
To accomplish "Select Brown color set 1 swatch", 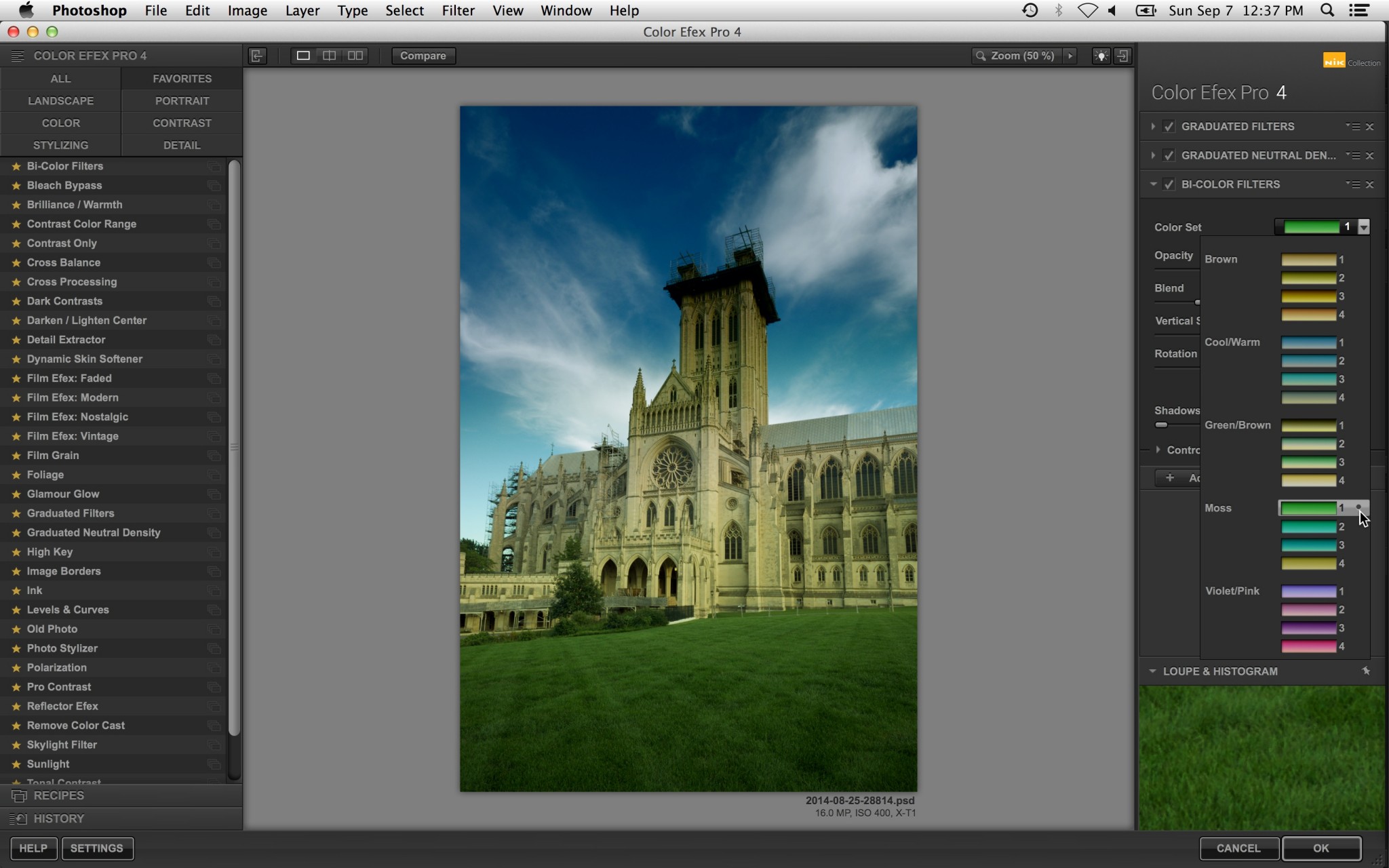I will pyautogui.click(x=1308, y=260).
